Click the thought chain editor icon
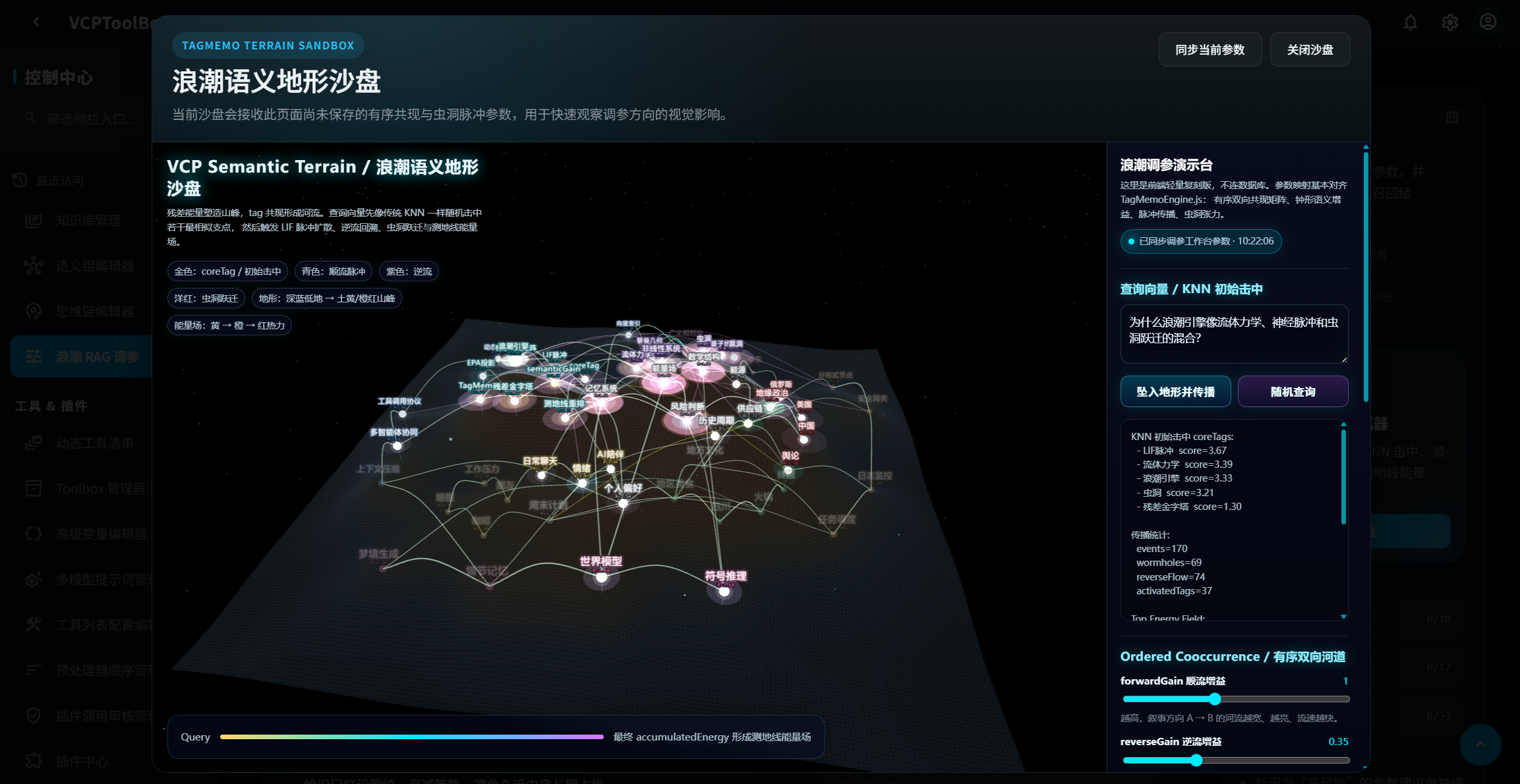The width and height of the screenshot is (1520, 784). pos(34,312)
